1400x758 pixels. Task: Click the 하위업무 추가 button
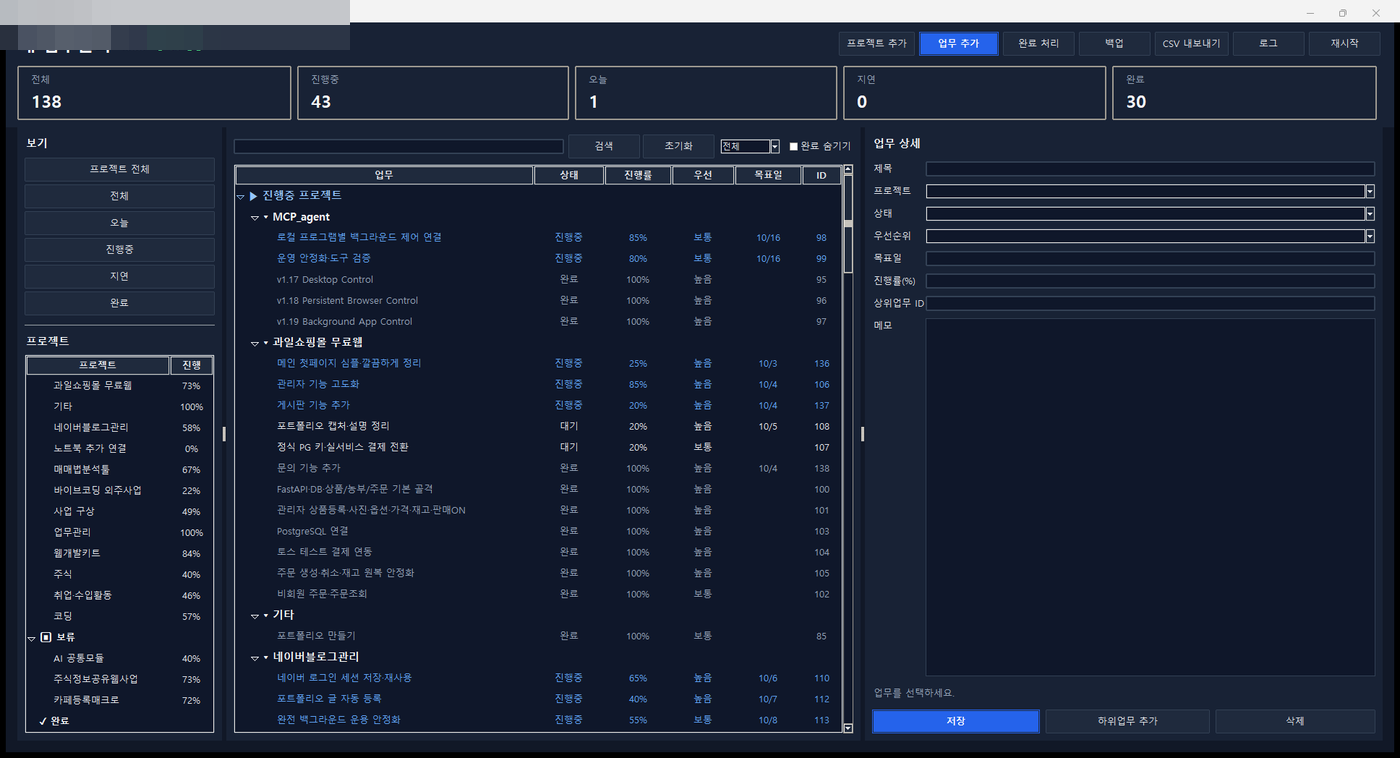click(x=1128, y=721)
